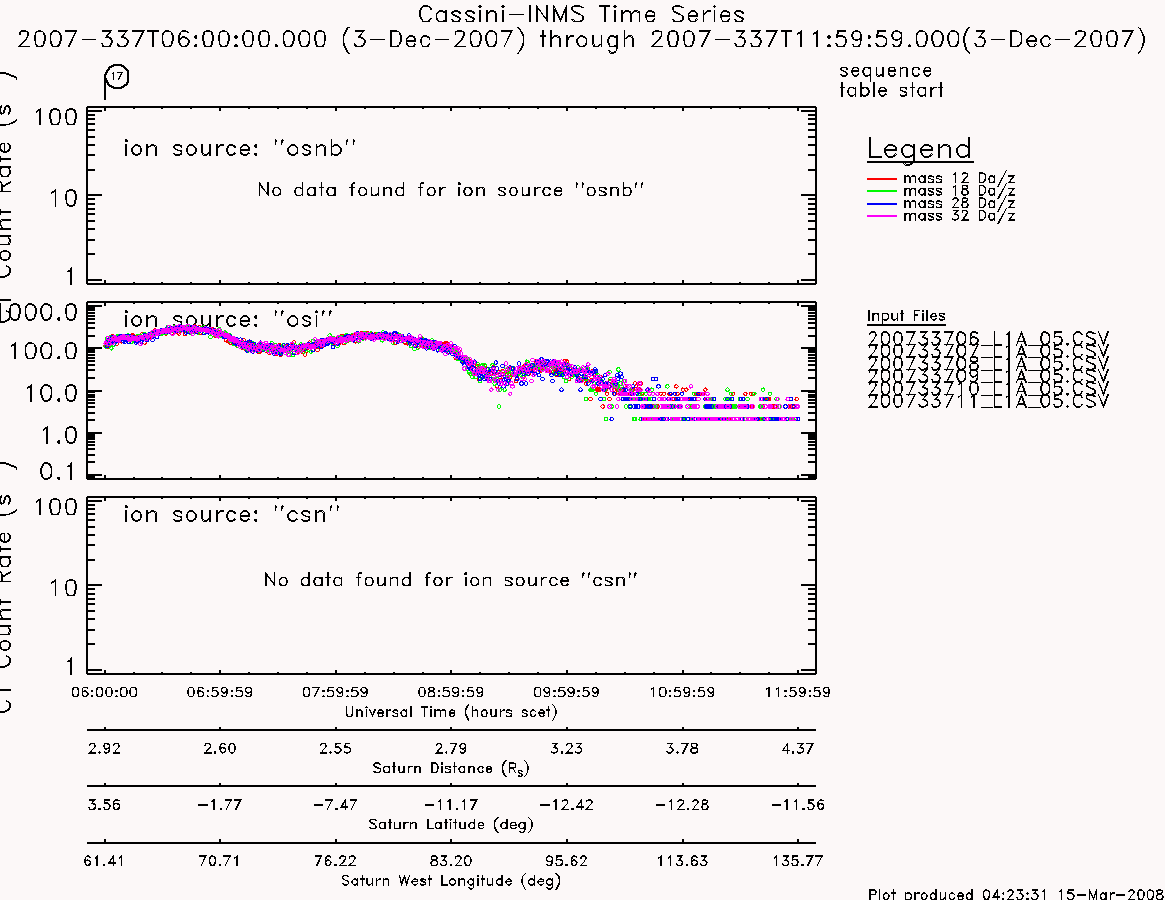
Task: Click the 06:59:59 time axis label
Action: (x=219, y=692)
